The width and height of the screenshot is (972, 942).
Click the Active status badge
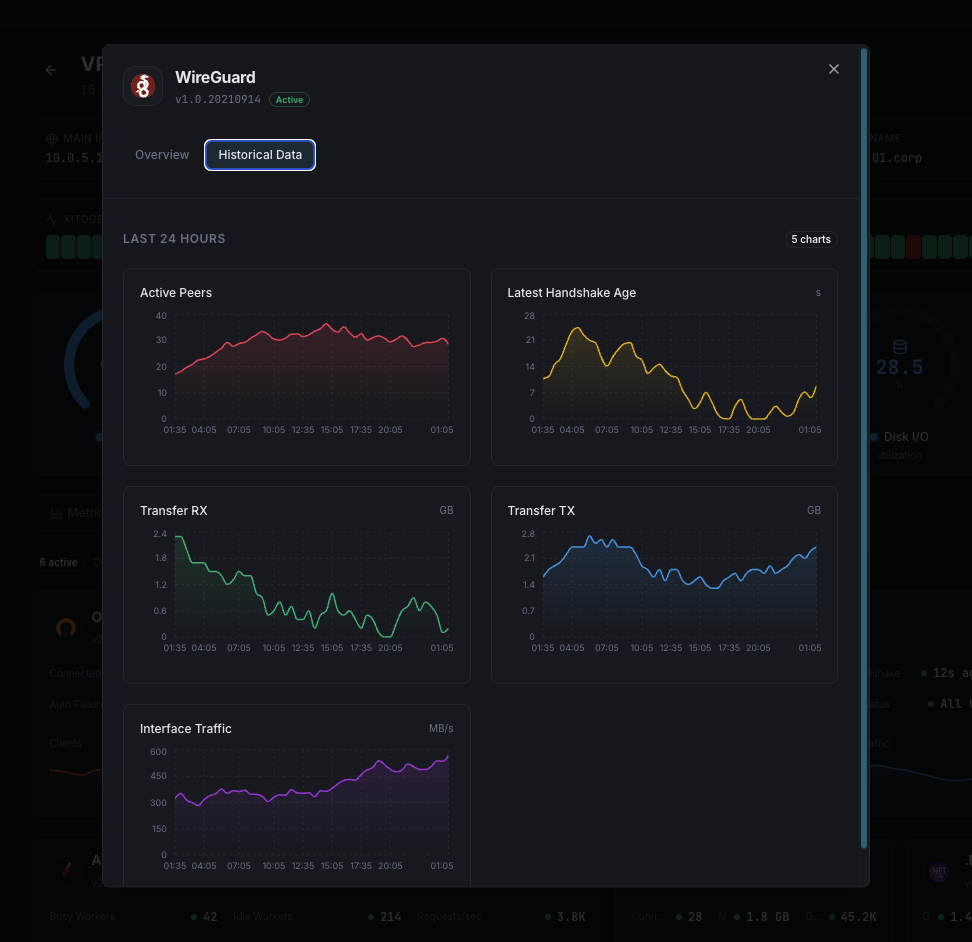(x=289, y=99)
